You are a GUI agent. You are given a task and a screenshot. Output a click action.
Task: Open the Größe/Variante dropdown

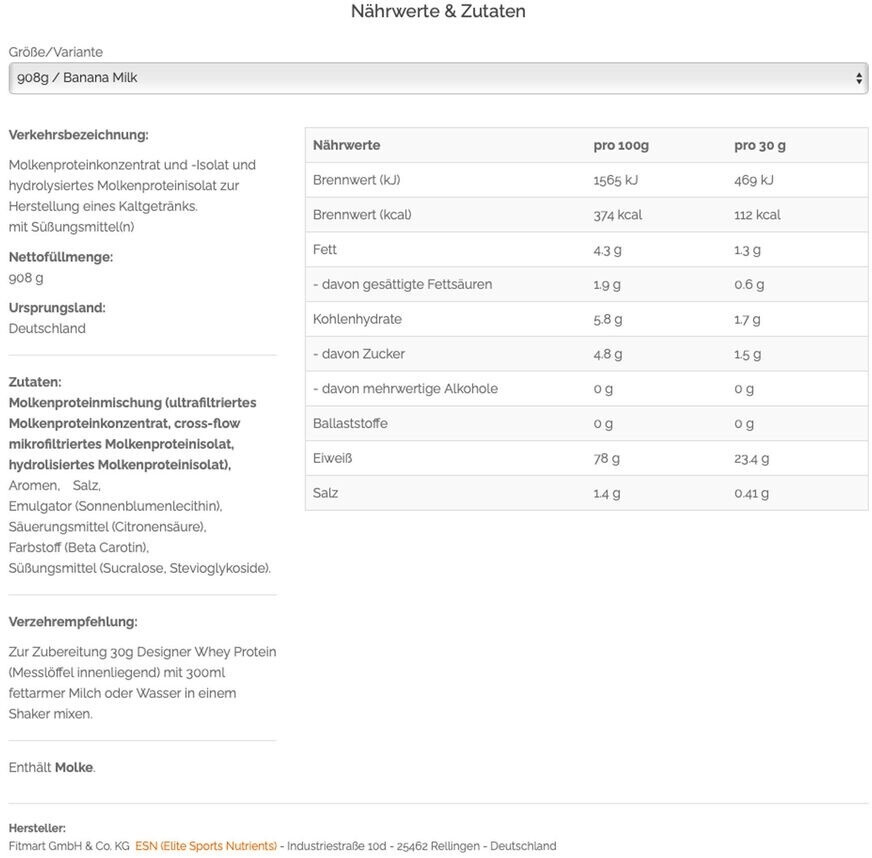pos(437,78)
